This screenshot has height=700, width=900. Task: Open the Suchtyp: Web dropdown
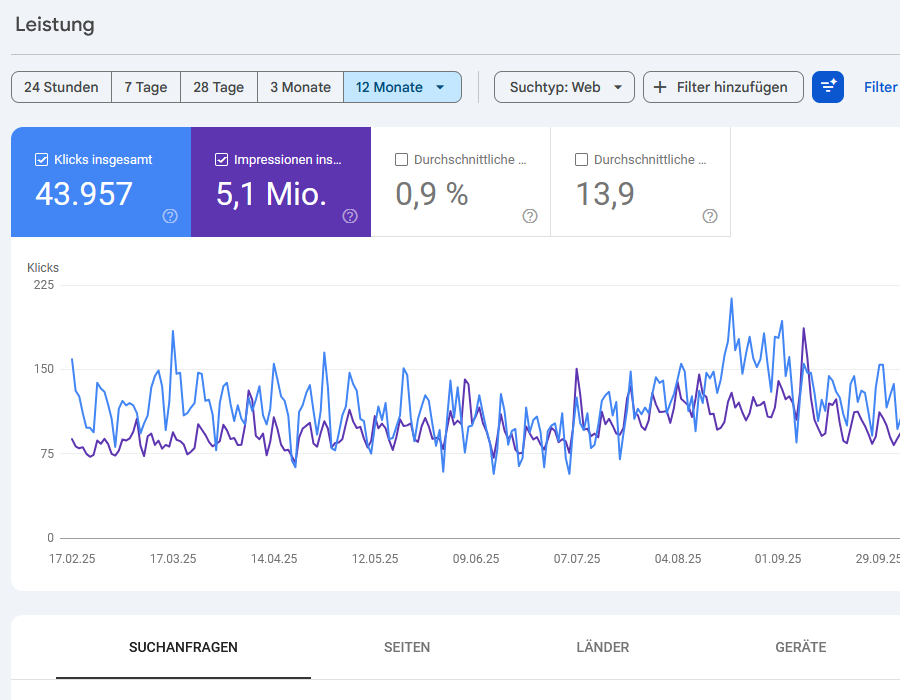click(564, 87)
